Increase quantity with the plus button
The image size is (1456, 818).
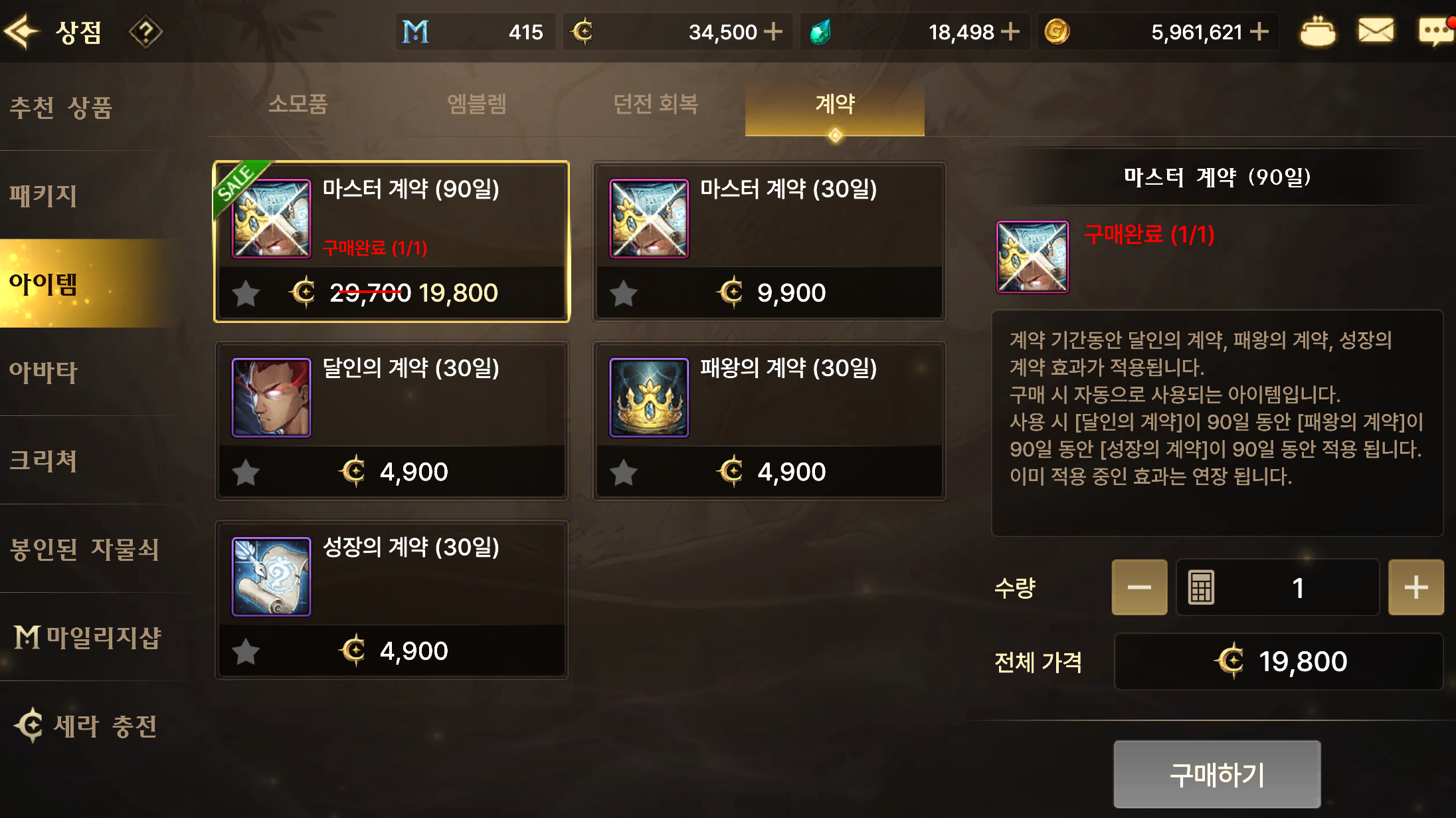(1416, 587)
